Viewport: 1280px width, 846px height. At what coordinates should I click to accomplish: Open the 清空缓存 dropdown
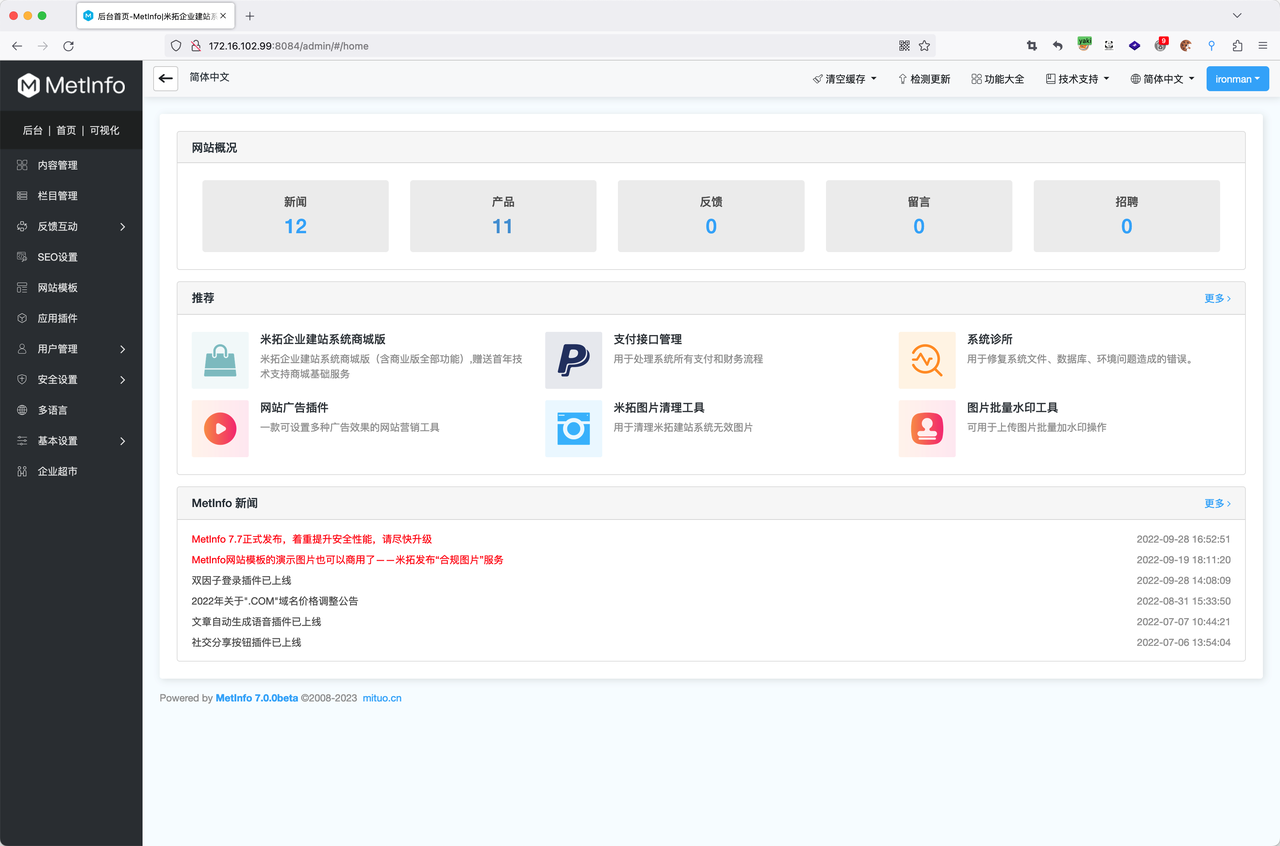[x=845, y=79]
